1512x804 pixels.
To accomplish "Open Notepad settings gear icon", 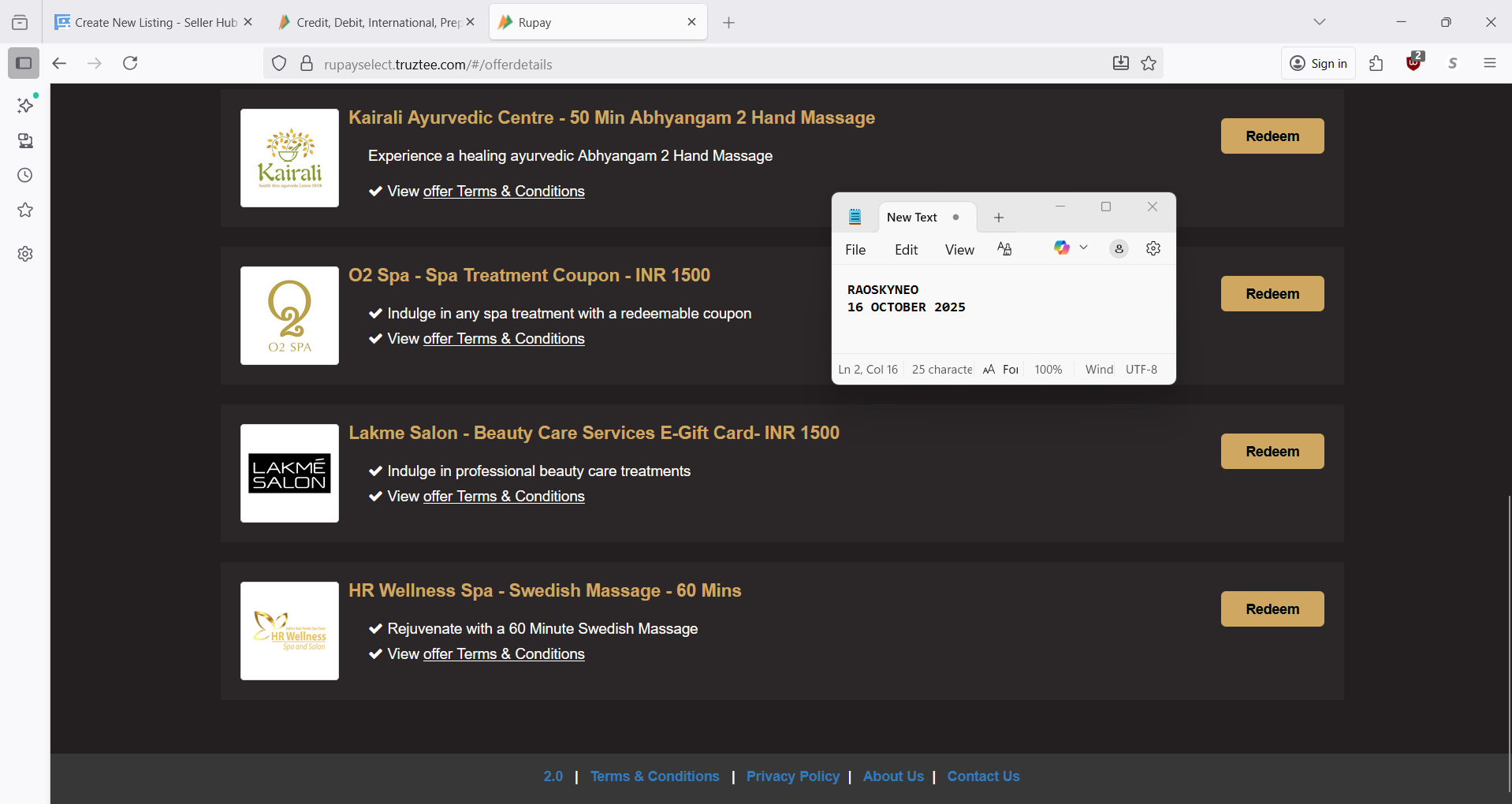I will click(x=1153, y=249).
